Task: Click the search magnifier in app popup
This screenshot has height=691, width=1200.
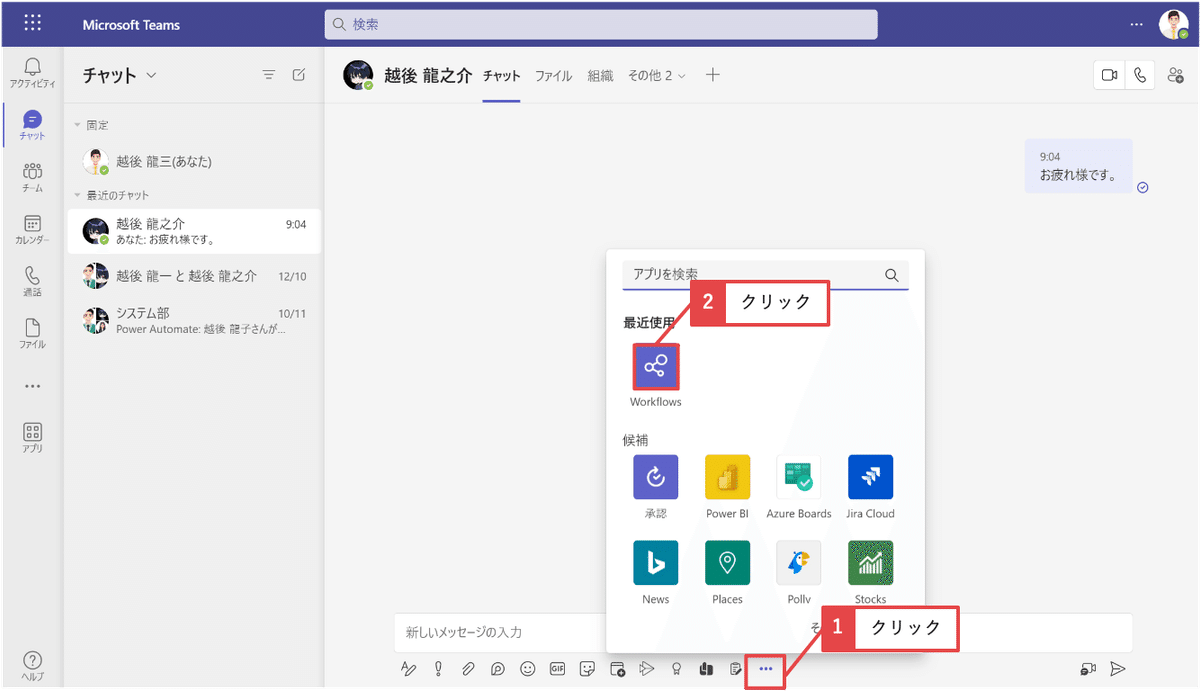Action: tap(892, 275)
